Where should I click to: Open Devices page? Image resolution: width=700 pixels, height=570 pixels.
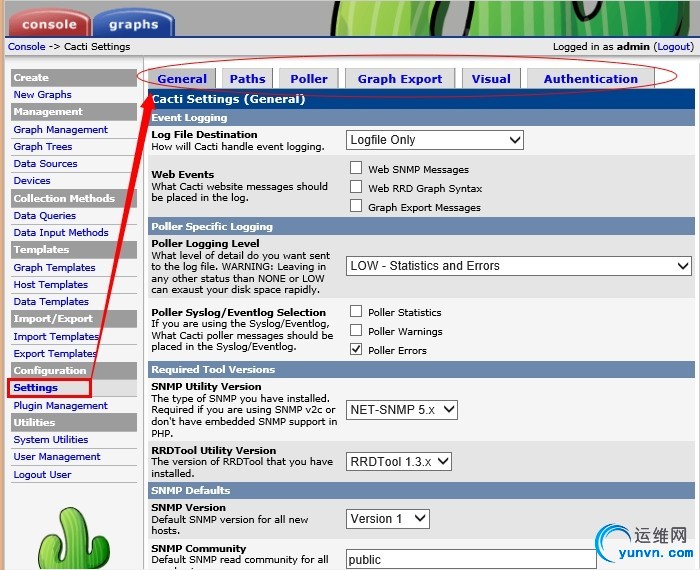click(x=32, y=181)
